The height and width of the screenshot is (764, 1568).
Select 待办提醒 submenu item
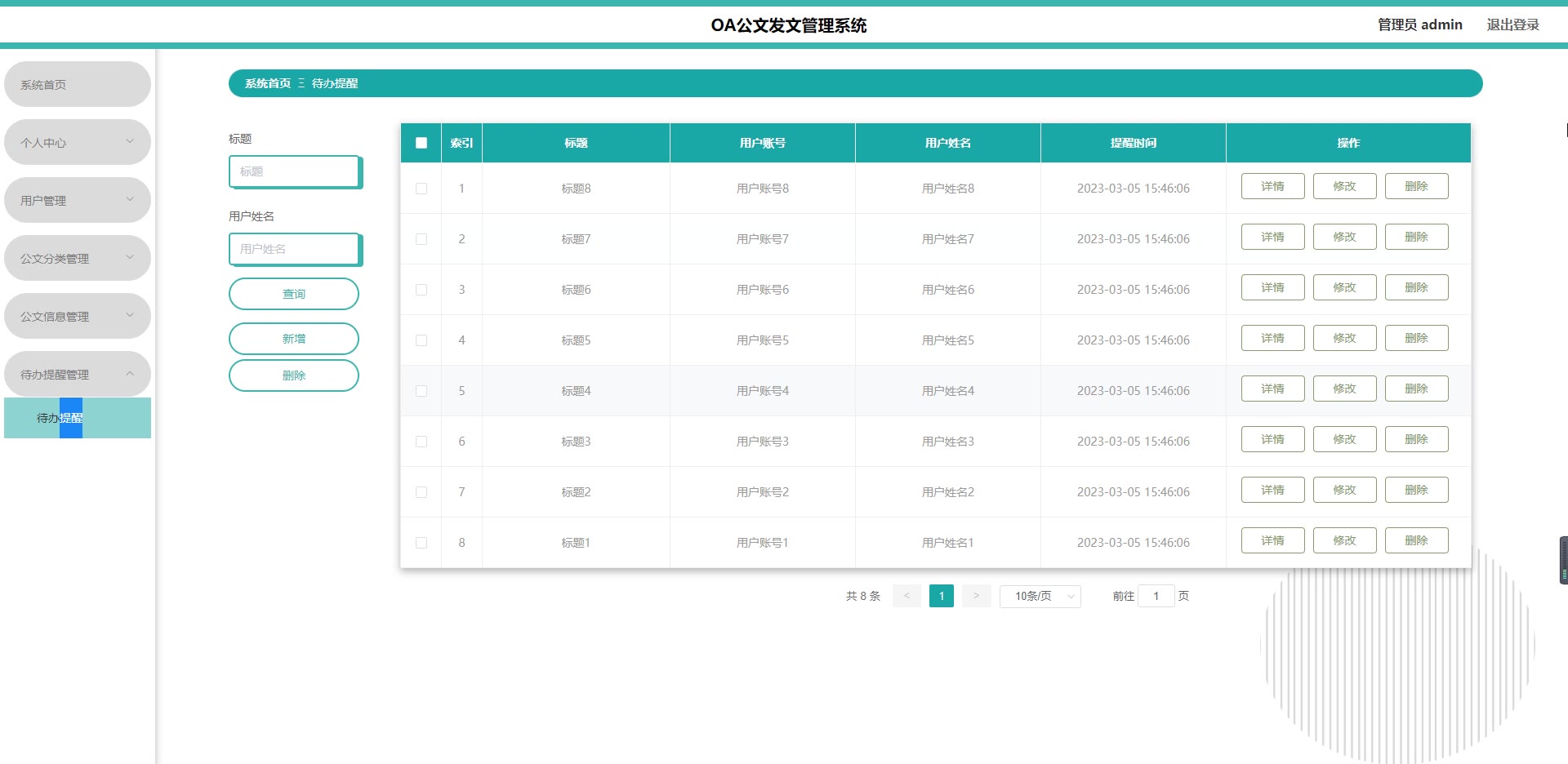point(78,418)
